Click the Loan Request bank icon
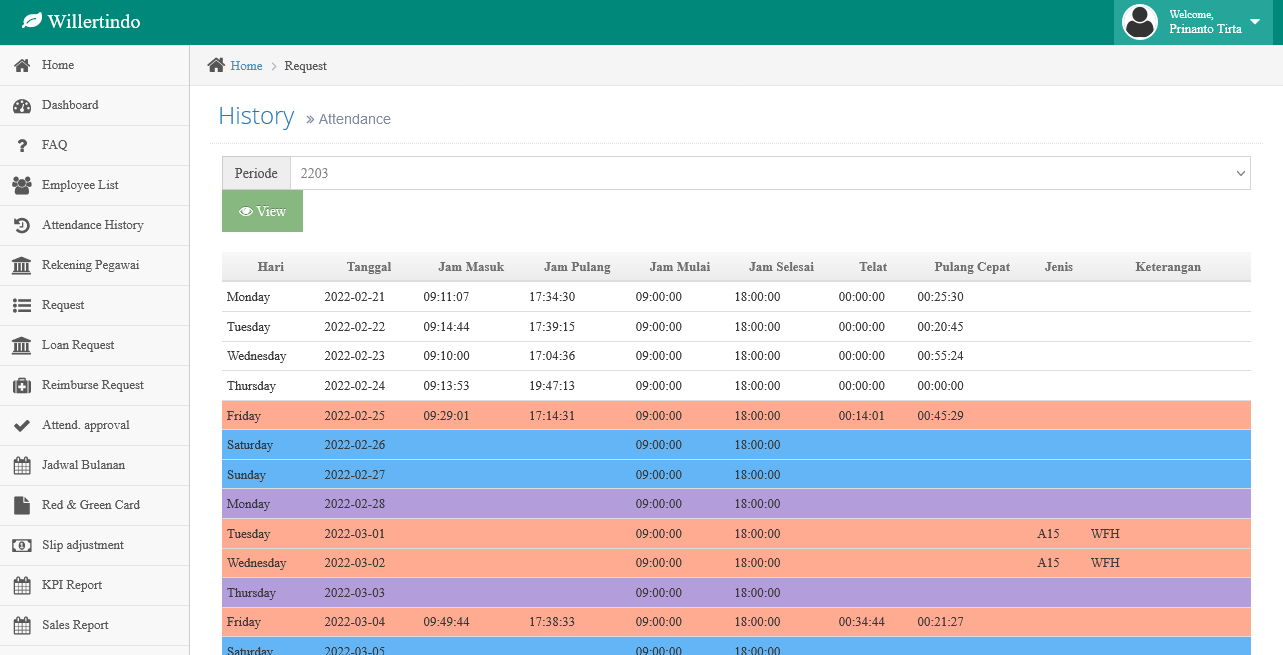Image resolution: width=1283 pixels, height=655 pixels. [21, 345]
